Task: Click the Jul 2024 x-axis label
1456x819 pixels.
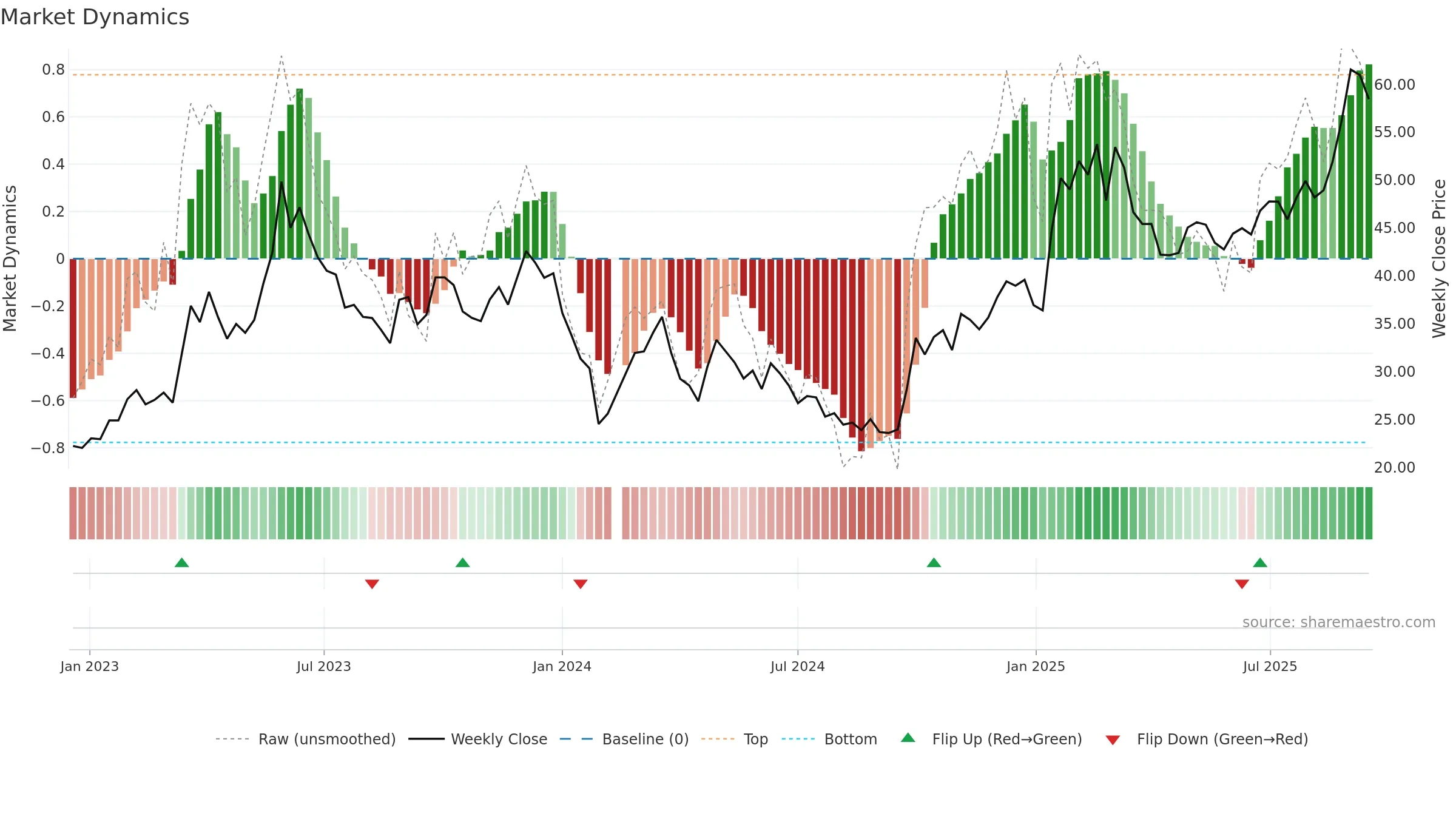Action: click(x=798, y=666)
